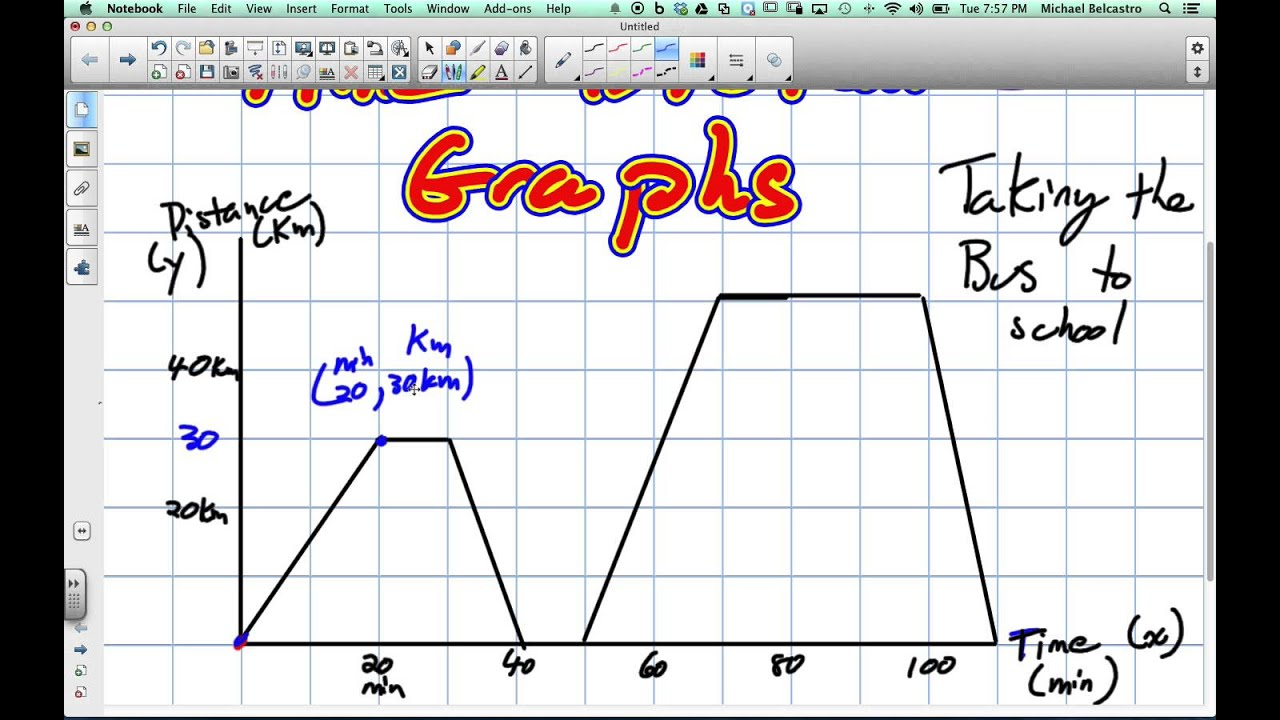Open the Add-ons puzzle piece tab
This screenshot has width=1280, height=720.
(82, 267)
